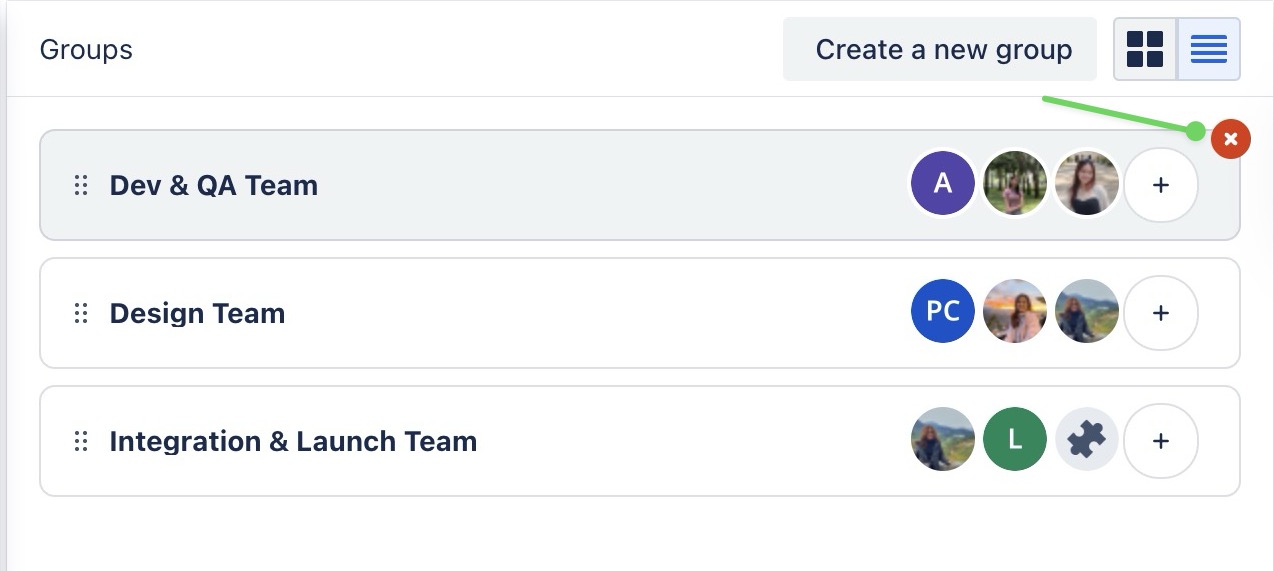Click the green L avatar
Screen dimensions: 1274x571
1015,440
